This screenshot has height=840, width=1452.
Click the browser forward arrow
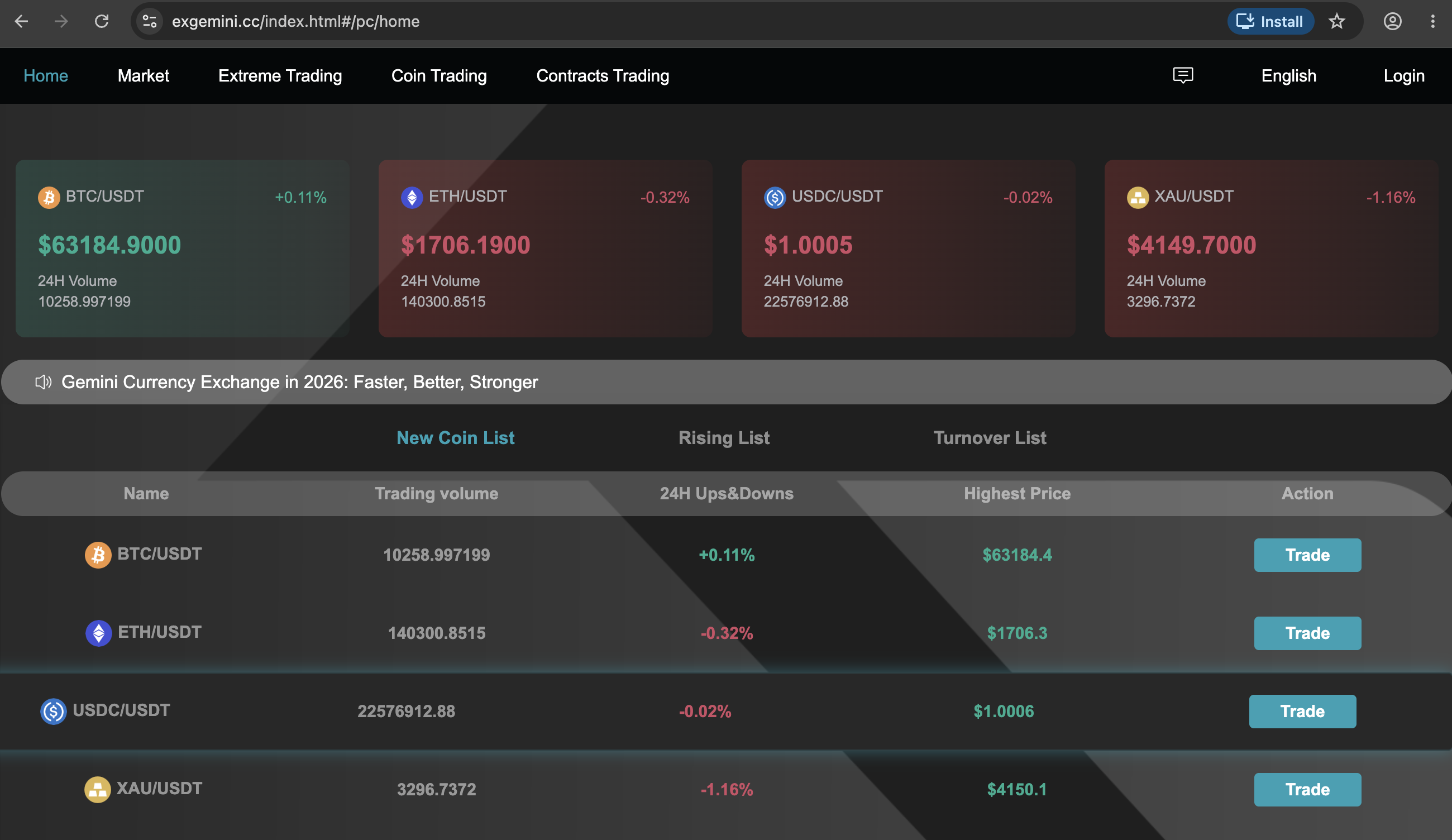(61, 21)
